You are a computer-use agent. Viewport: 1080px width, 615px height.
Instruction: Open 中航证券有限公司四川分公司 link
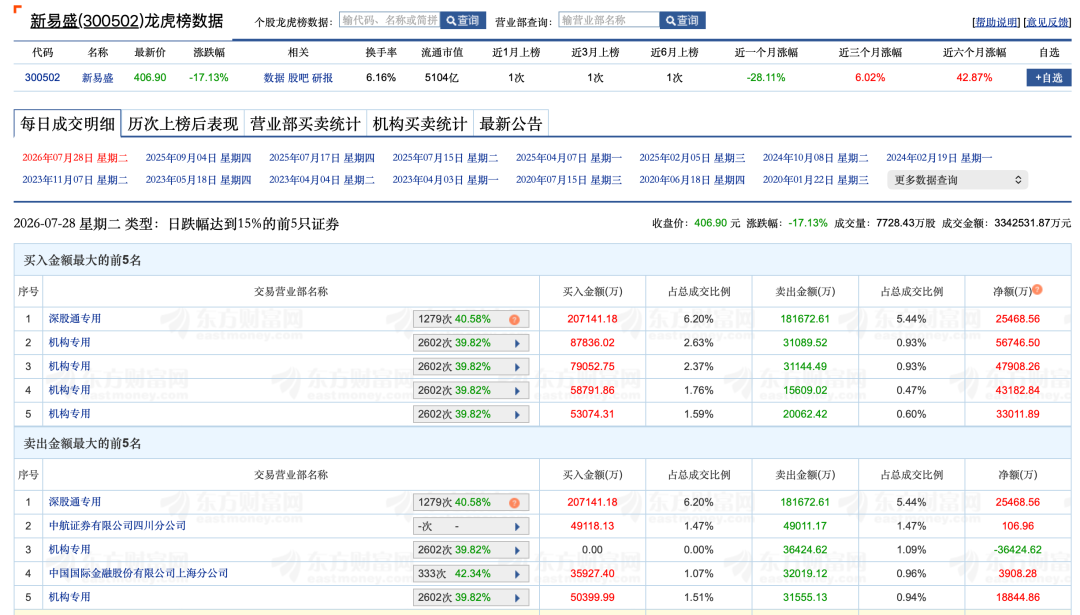tap(117, 525)
